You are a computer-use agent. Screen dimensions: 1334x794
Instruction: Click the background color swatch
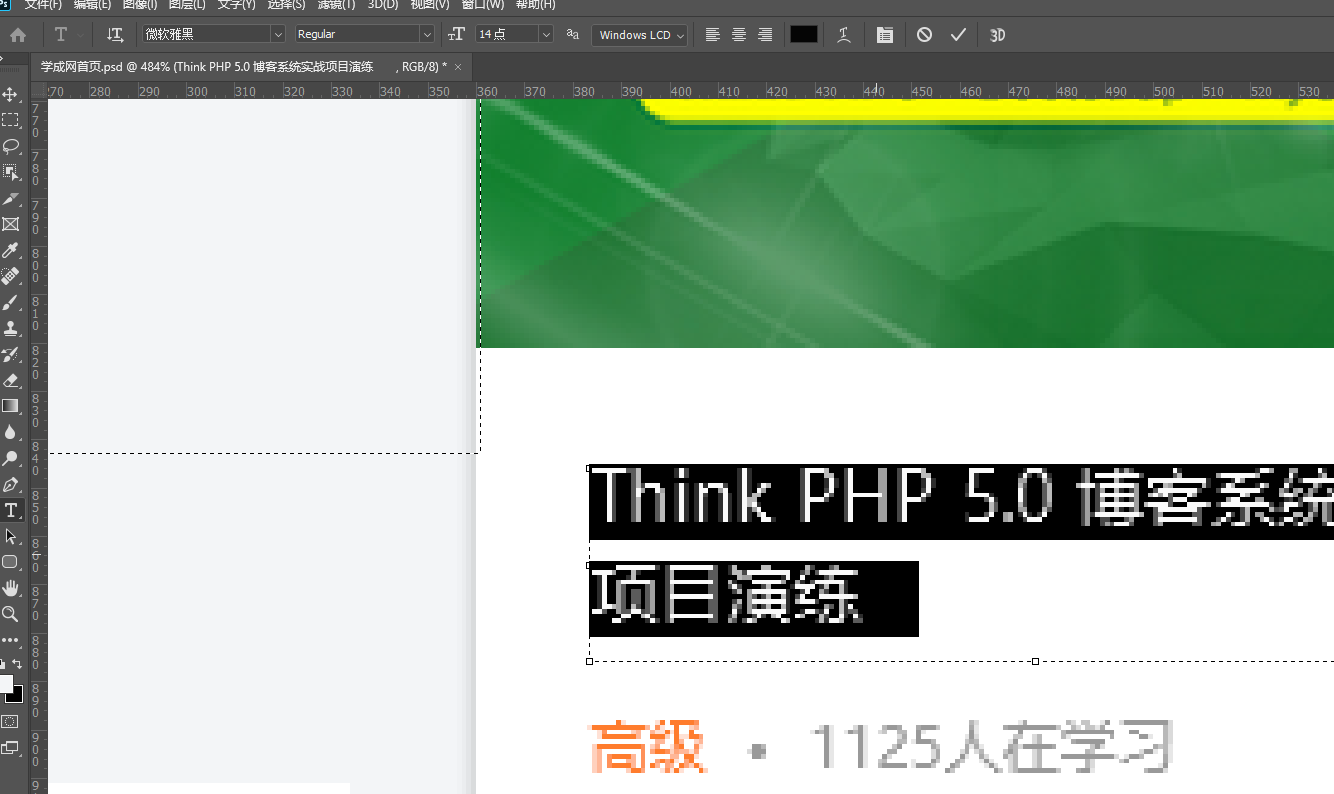coord(15,694)
